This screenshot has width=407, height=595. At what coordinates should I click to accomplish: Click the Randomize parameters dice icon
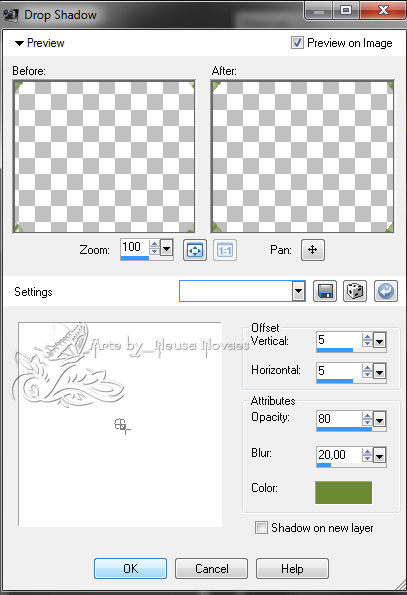(x=355, y=291)
